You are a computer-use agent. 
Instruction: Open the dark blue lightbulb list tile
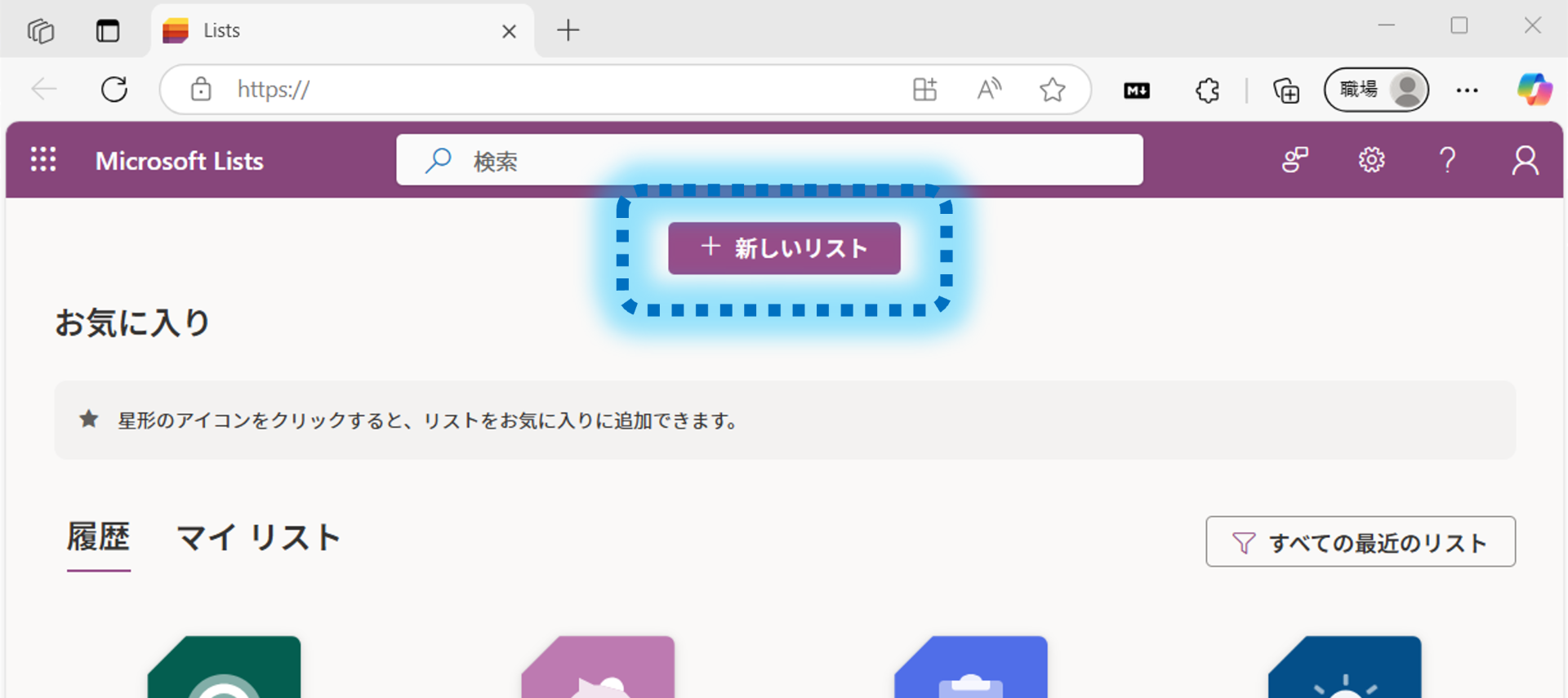pos(1345,667)
